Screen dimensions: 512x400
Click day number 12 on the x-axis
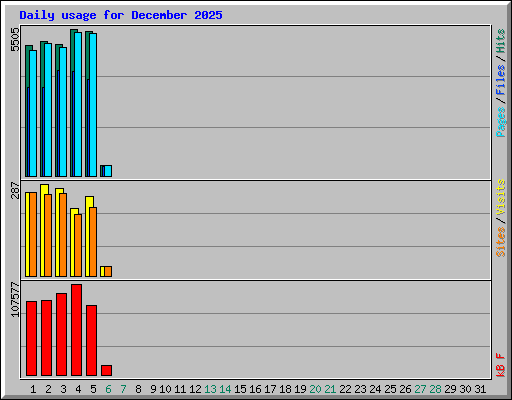coord(195,389)
